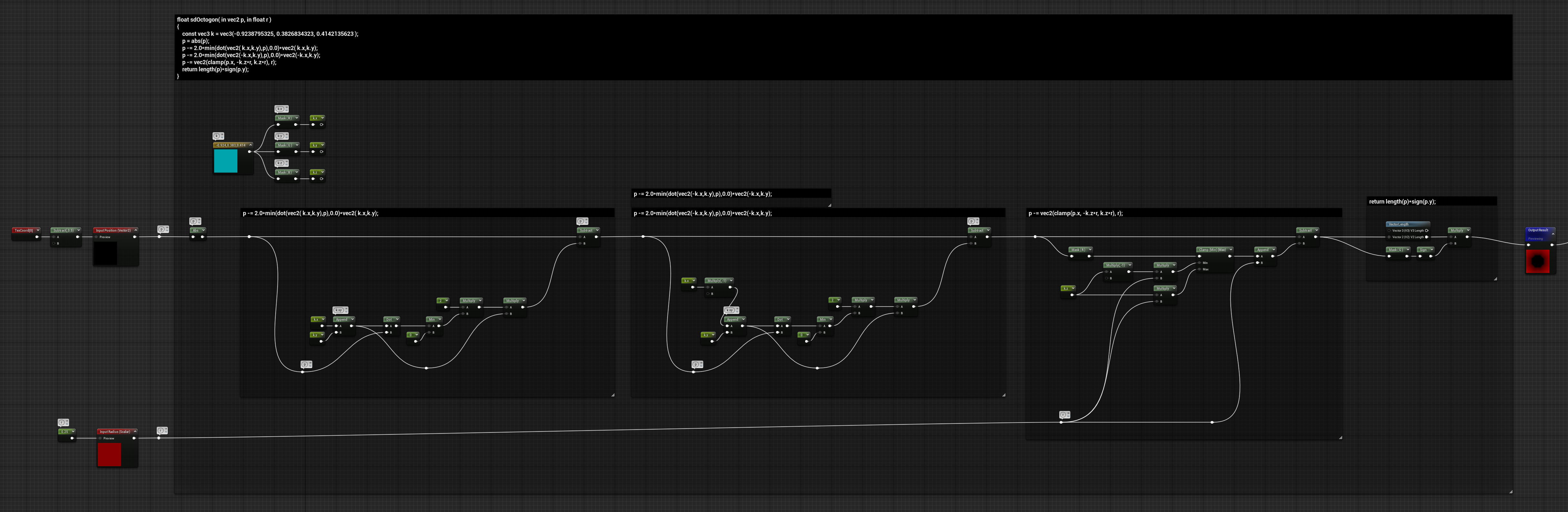Expand the Subtract(,0.5) node chevron

[78, 230]
